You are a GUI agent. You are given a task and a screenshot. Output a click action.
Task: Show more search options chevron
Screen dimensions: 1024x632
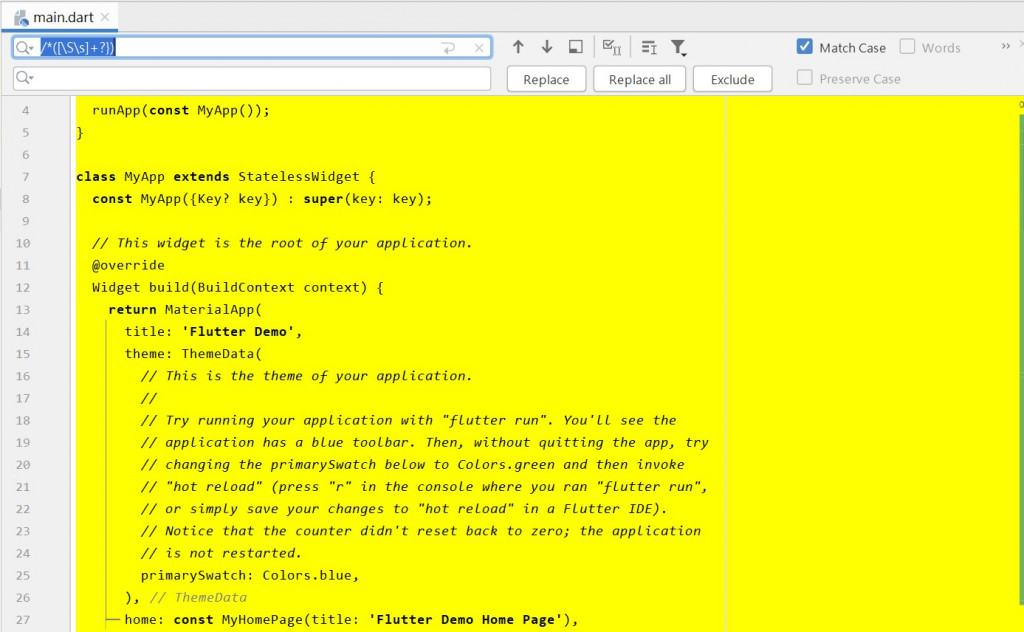click(x=1005, y=46)
